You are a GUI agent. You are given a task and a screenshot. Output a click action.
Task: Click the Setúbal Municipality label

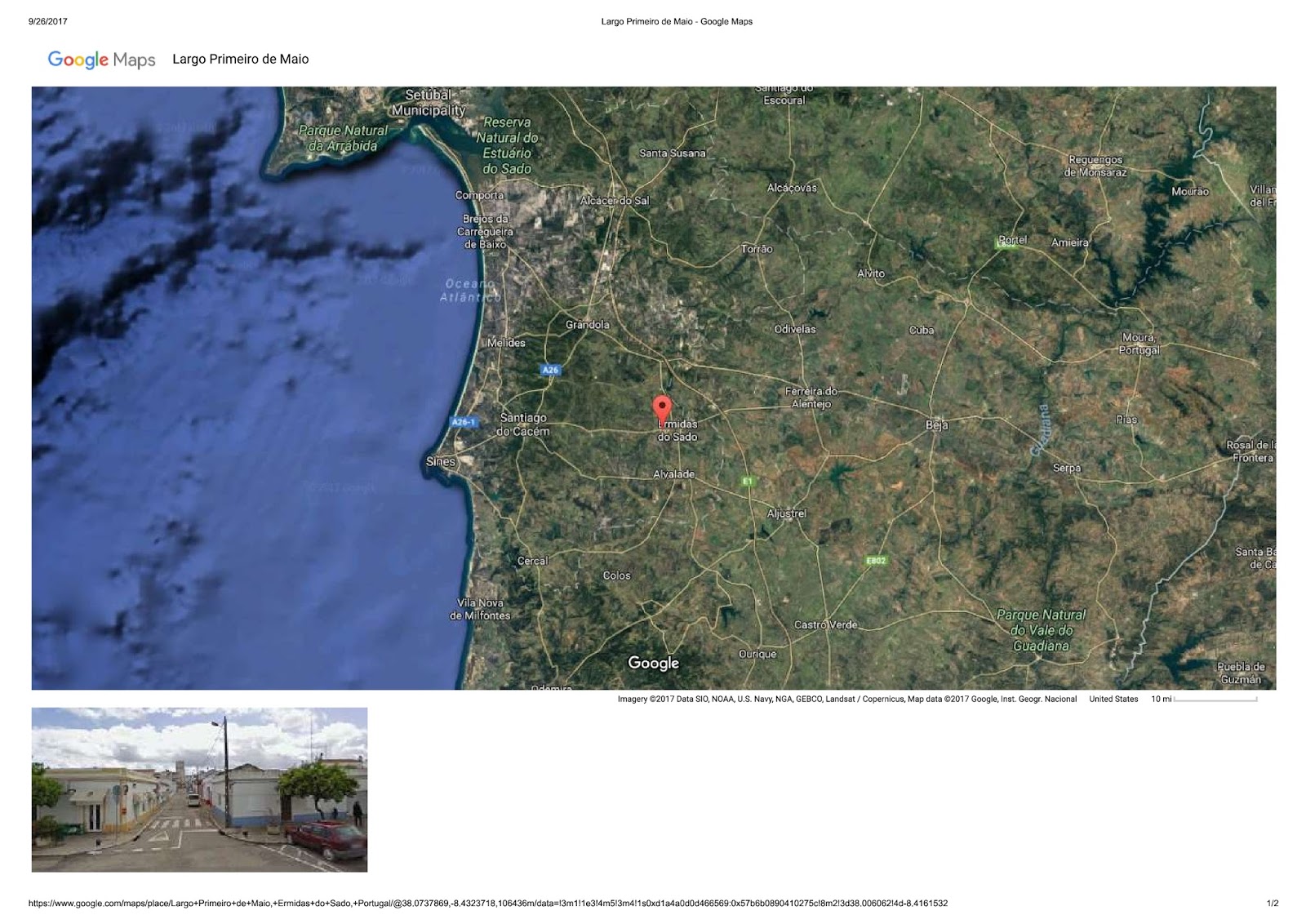tap(429, 103)
